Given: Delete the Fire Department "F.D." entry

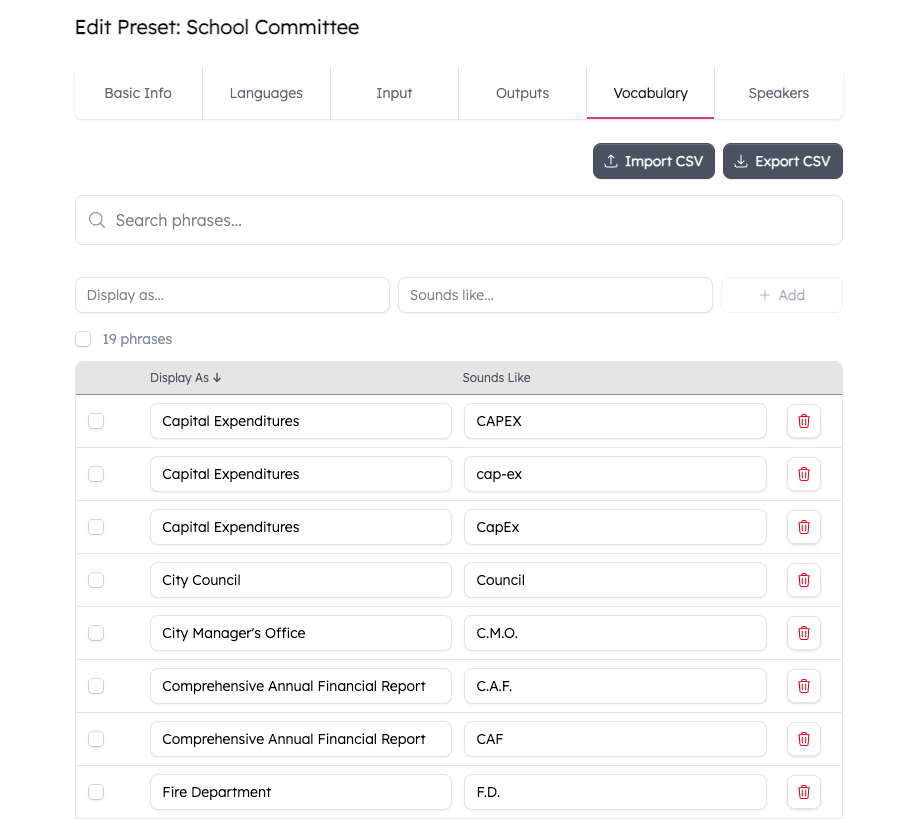Looking at the screenshot, I should coord(803,792).
